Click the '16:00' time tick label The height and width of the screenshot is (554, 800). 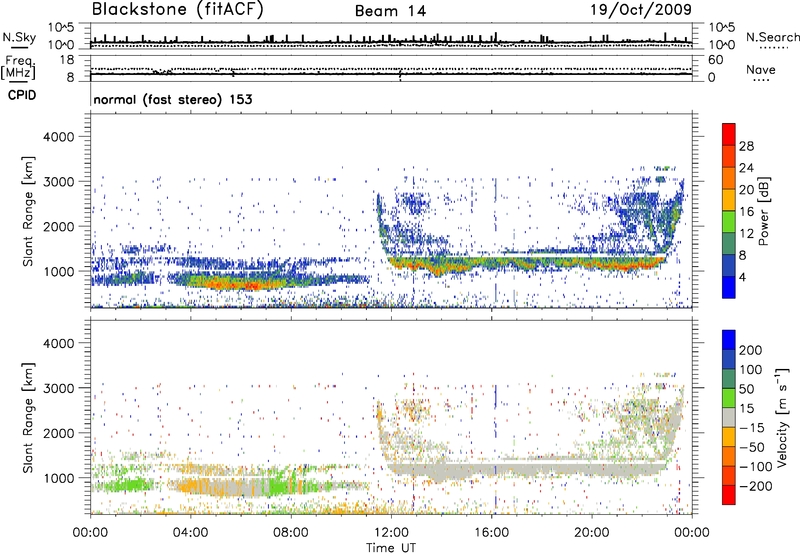491,533
